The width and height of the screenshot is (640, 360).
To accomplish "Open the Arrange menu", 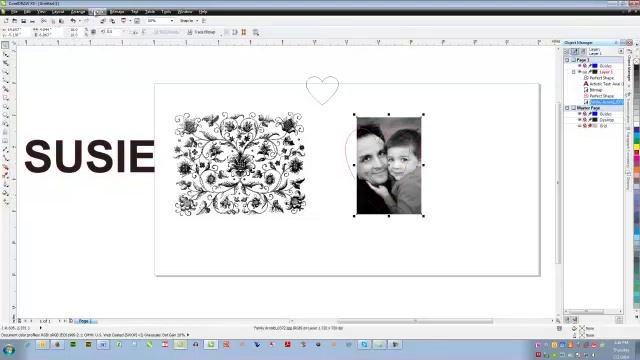I will pos(78,12).
